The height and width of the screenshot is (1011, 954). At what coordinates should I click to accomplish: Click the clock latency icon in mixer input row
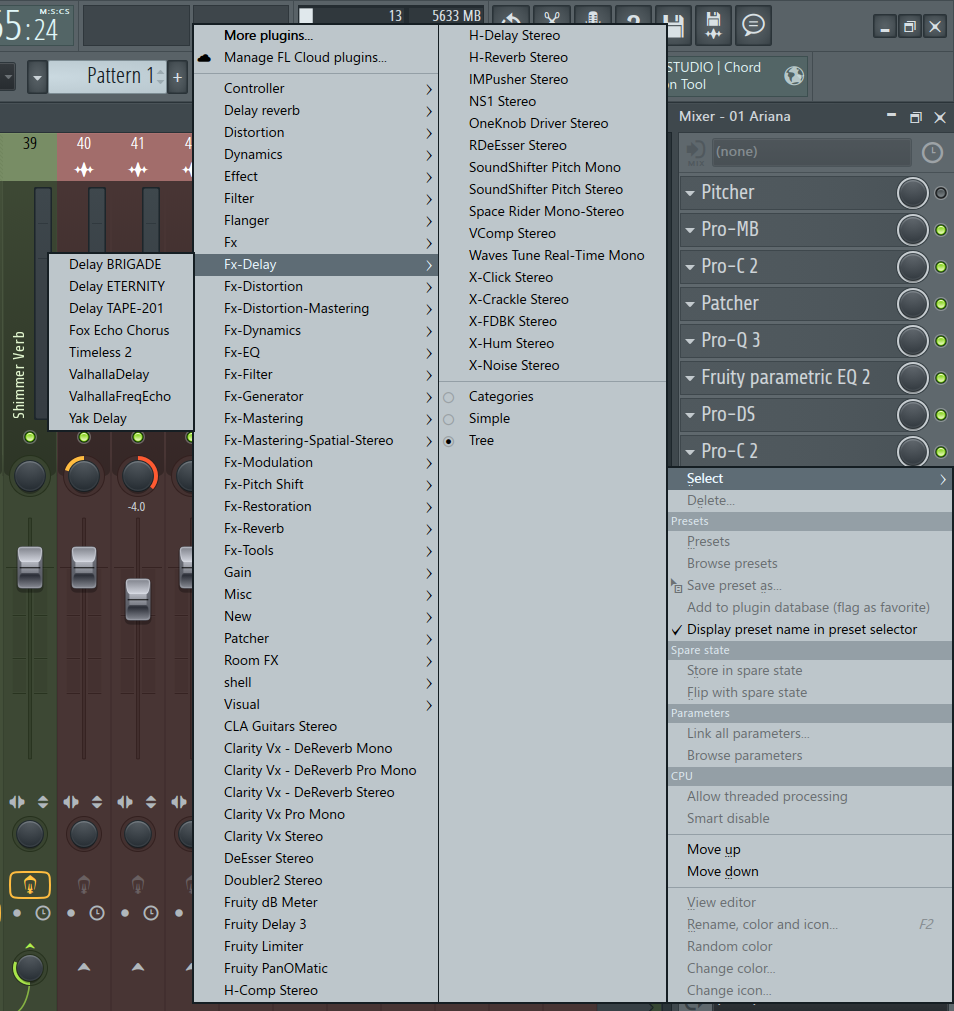(931, 152)
